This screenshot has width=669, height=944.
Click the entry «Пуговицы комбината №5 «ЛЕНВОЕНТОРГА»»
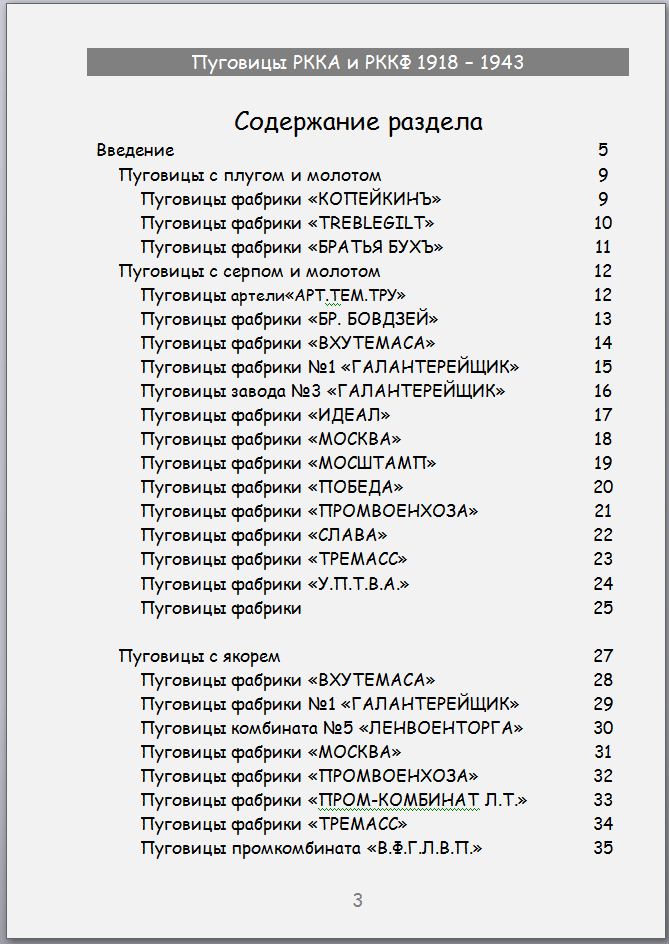tap(332, 728)
